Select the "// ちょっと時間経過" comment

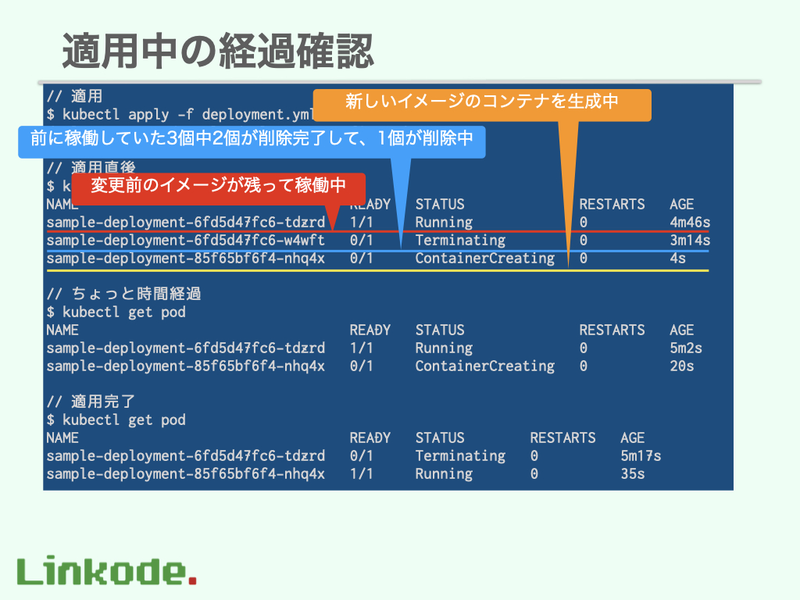coord(123,293)
